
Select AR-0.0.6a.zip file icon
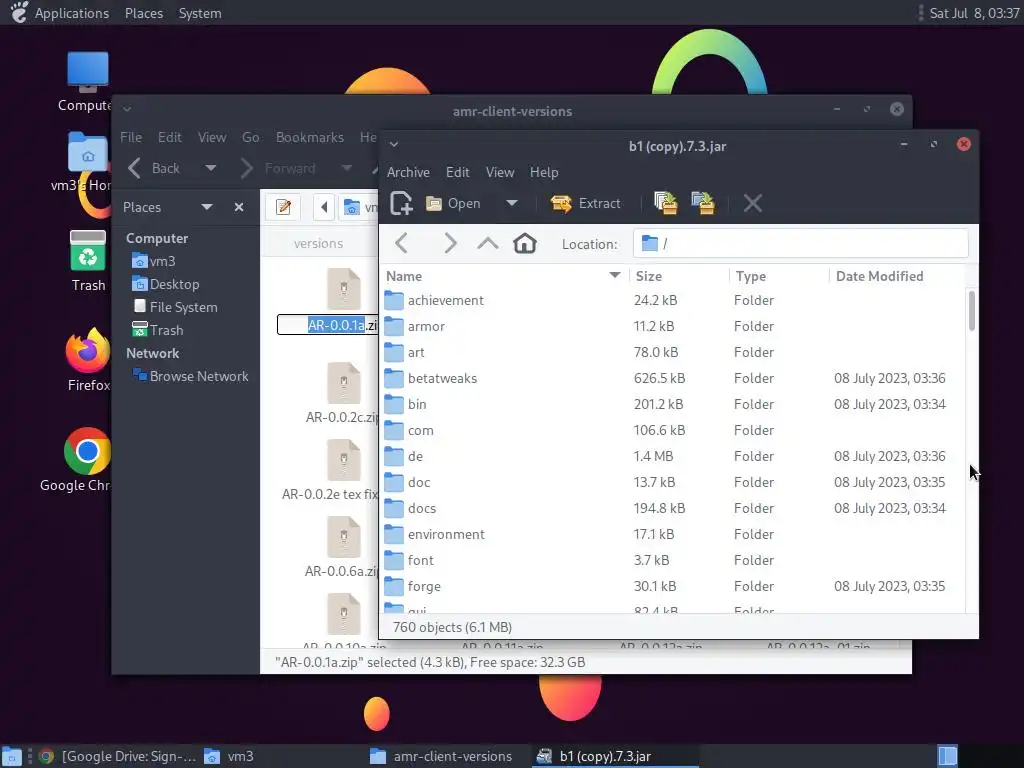tap(344, 537)
